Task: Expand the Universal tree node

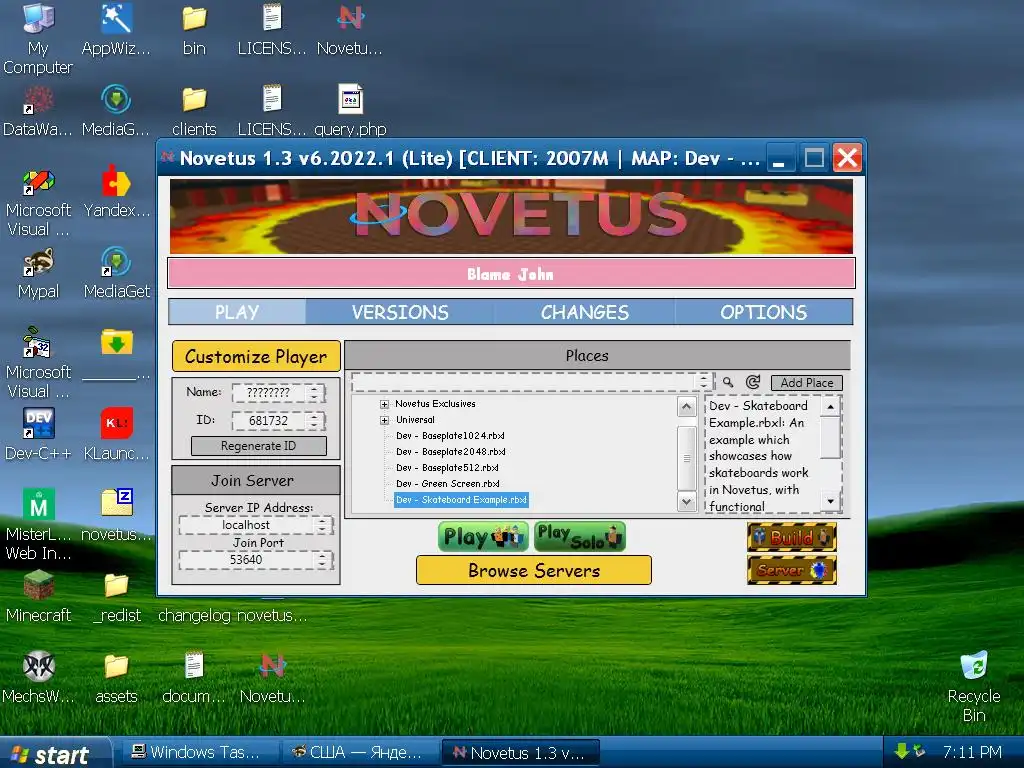Action: point(385,420)
